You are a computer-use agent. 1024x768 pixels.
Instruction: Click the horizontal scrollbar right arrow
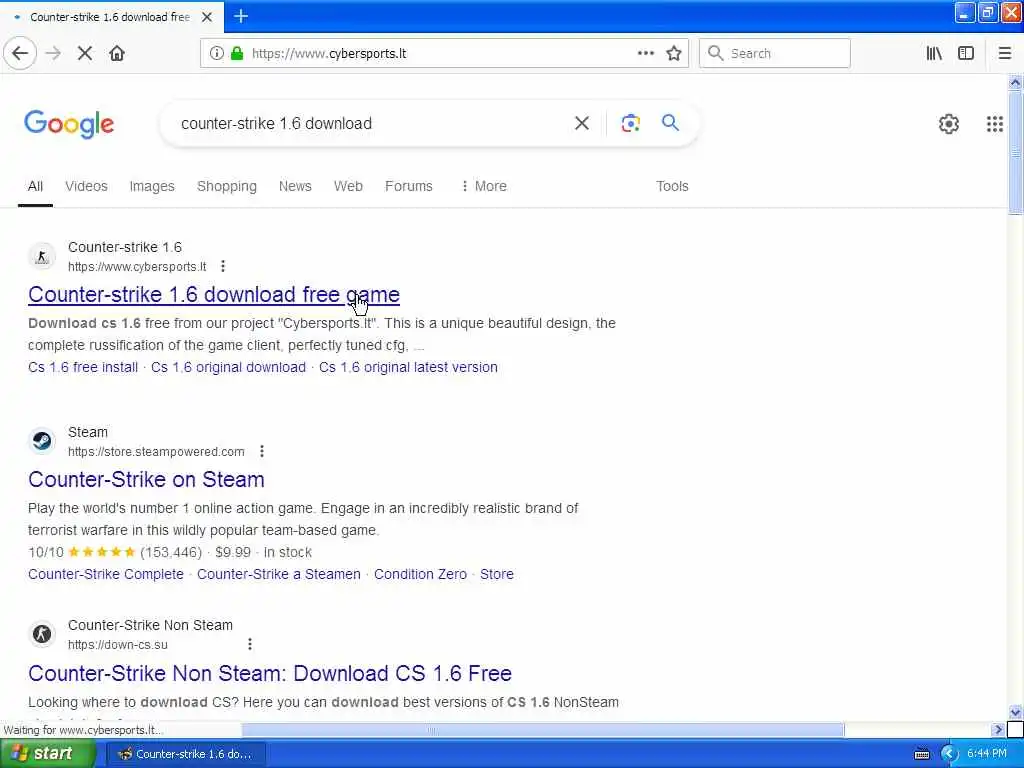(x=997, y=729)
